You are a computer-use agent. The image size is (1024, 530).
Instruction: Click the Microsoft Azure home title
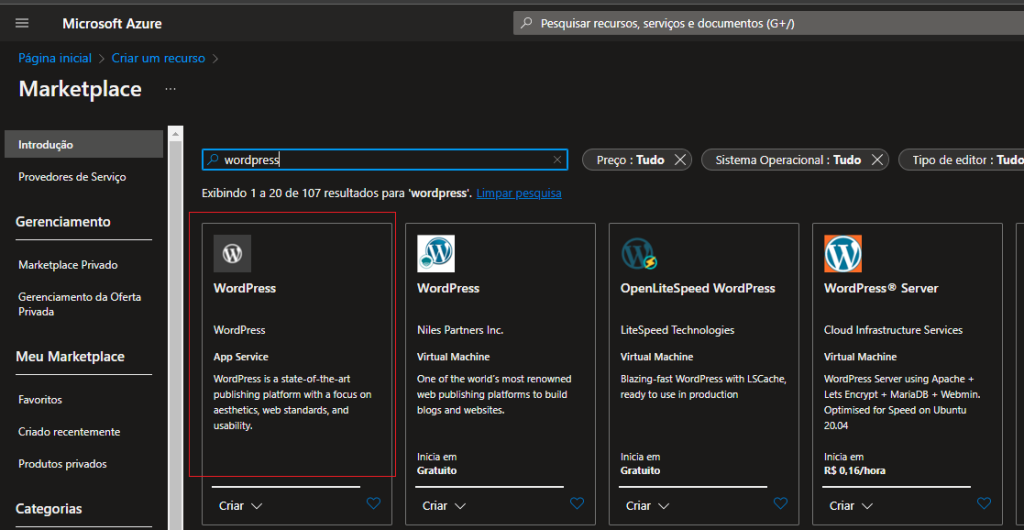coord(112,24)
